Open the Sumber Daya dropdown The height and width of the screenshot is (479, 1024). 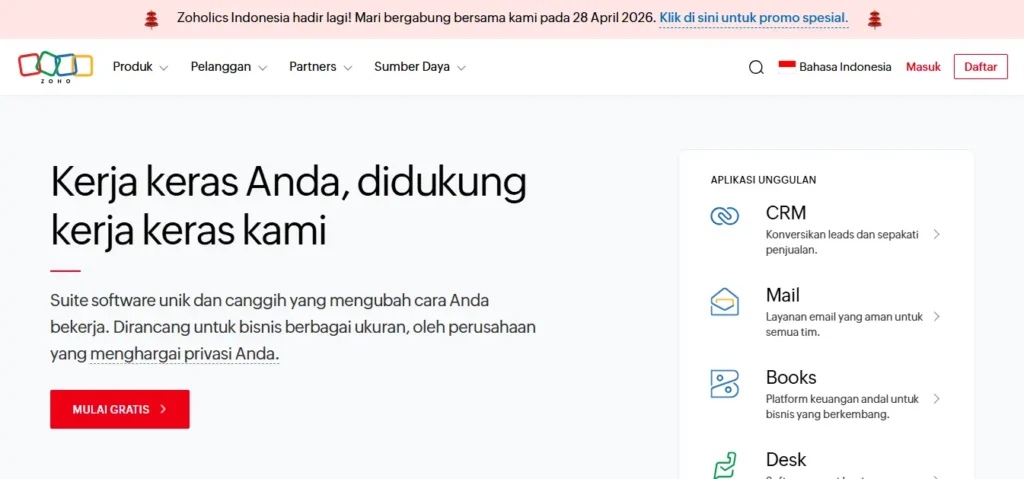(x=419, y=67)
